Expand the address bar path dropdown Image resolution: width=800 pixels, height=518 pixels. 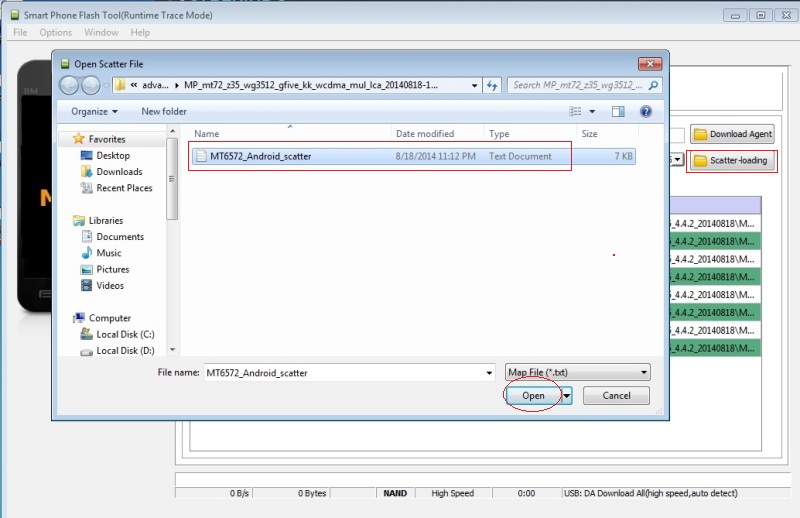click(x=474, y=85)
